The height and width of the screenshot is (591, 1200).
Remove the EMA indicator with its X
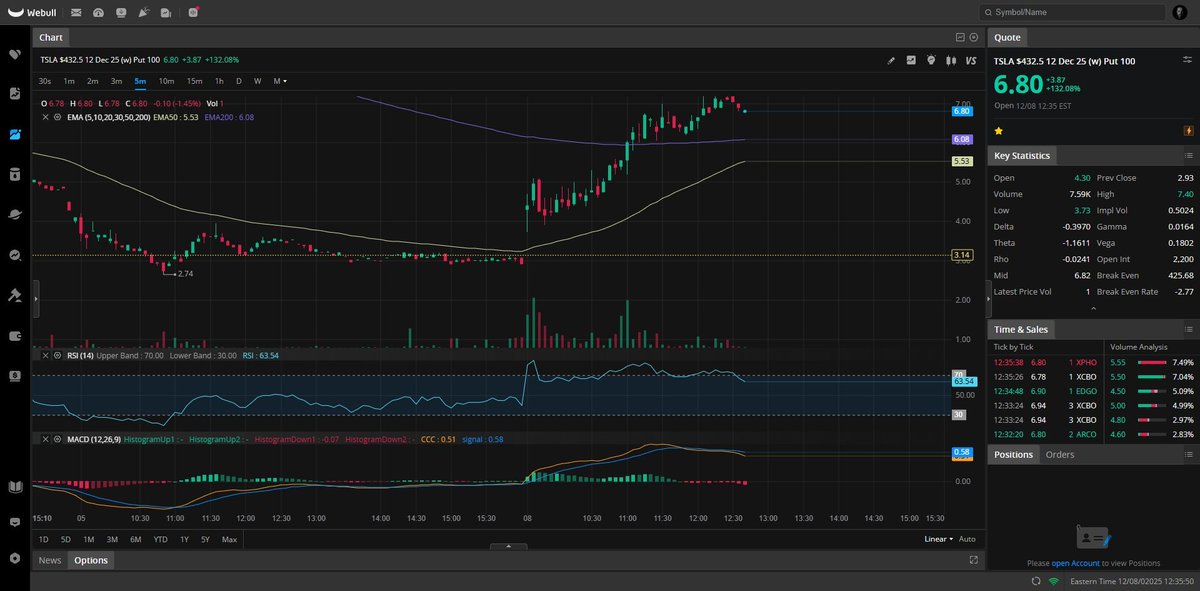(x=44, y=117)
